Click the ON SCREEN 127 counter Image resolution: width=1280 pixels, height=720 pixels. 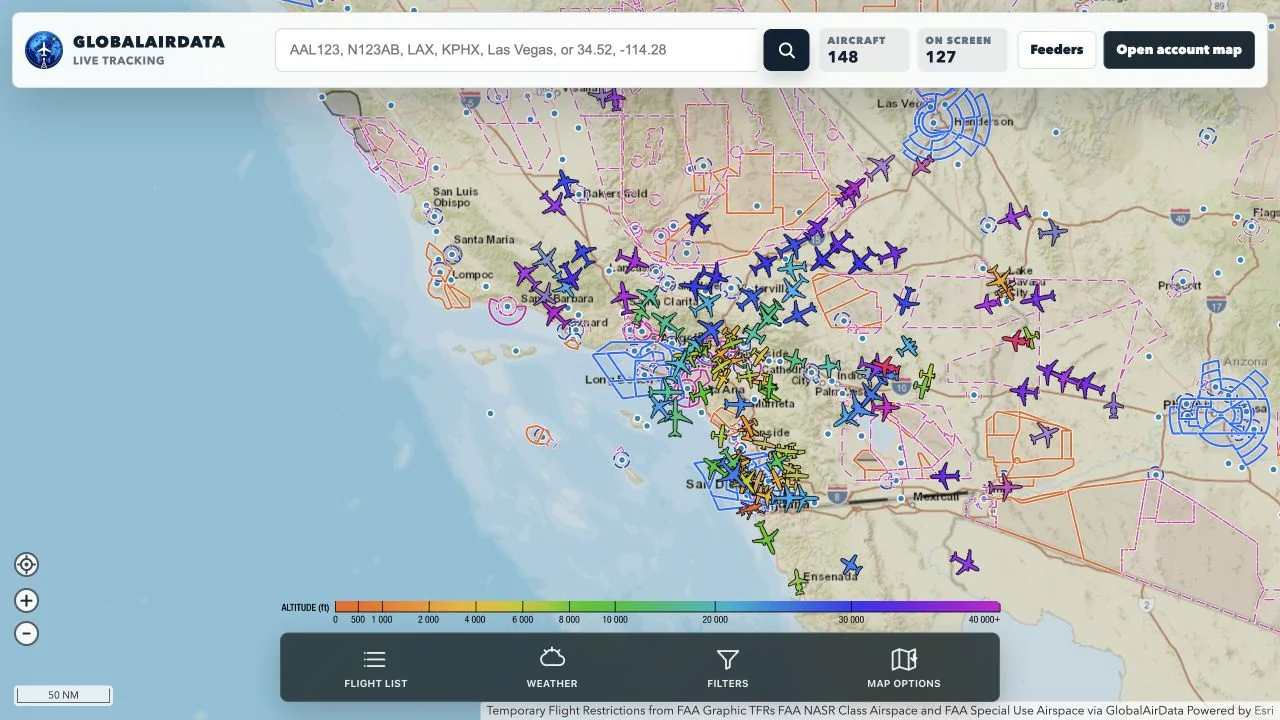(x=962, y=50)
